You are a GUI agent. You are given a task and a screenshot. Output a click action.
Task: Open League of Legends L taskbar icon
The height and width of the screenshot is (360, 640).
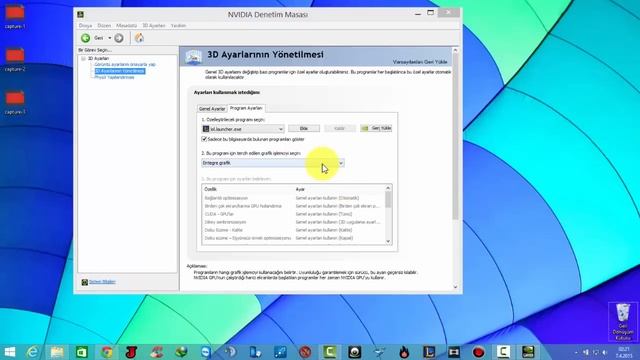(x=429, y=352)
